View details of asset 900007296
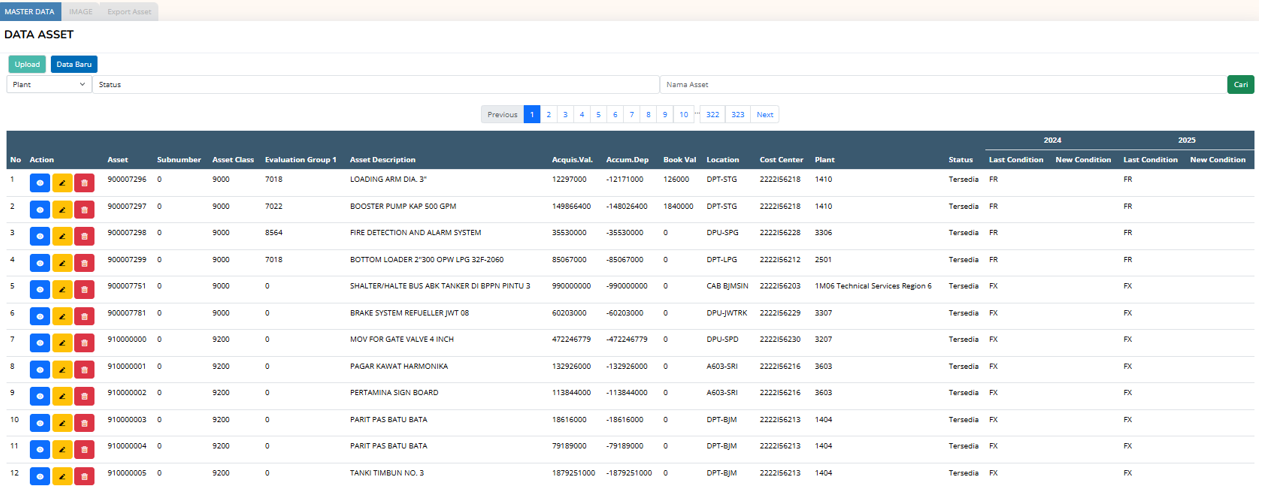This screenshot has height=489, width=1263. tap(40, 183)
